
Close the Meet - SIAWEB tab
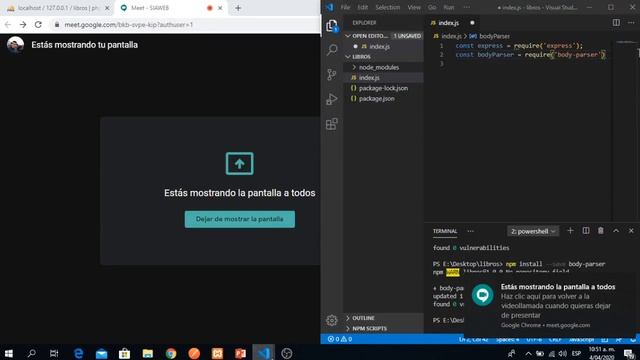220,8
